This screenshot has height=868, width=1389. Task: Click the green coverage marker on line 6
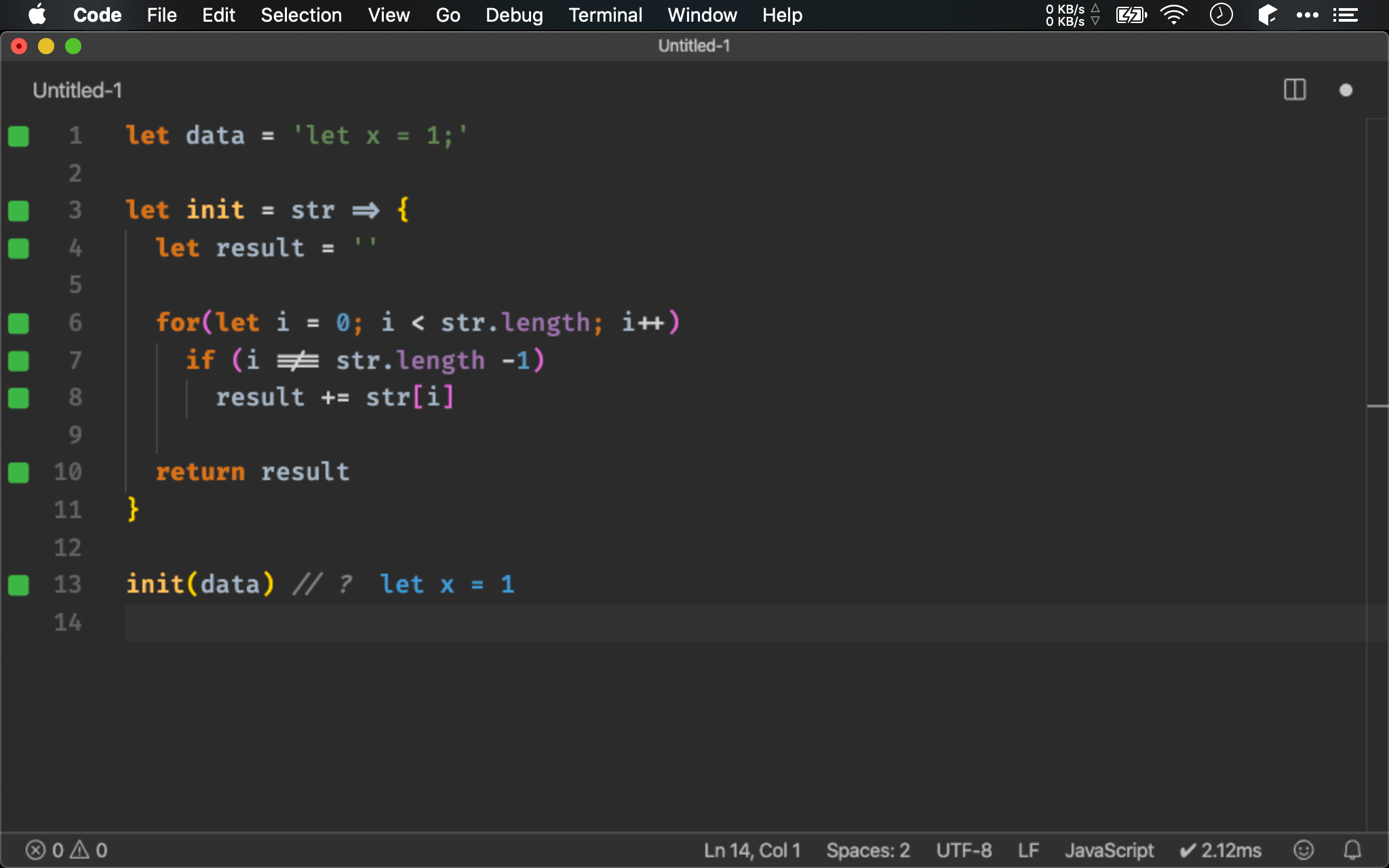pyautogui.click(x=18, y=323)
